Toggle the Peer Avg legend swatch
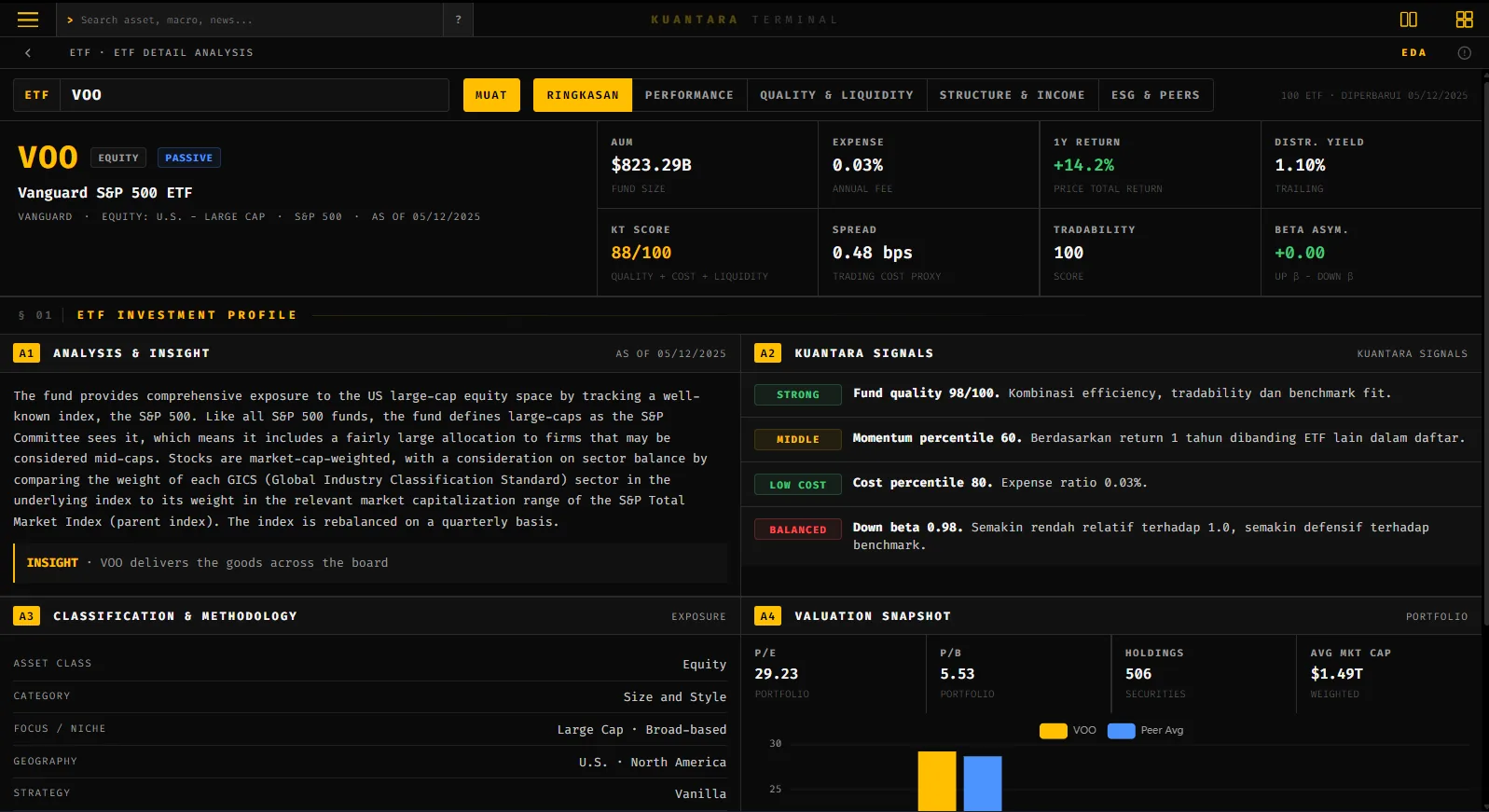Screen dimensions: 1489x812 1122,731
